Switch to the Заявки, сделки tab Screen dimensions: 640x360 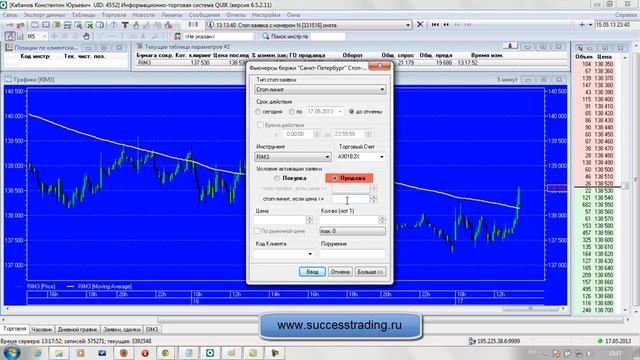(x=122, y=329)
